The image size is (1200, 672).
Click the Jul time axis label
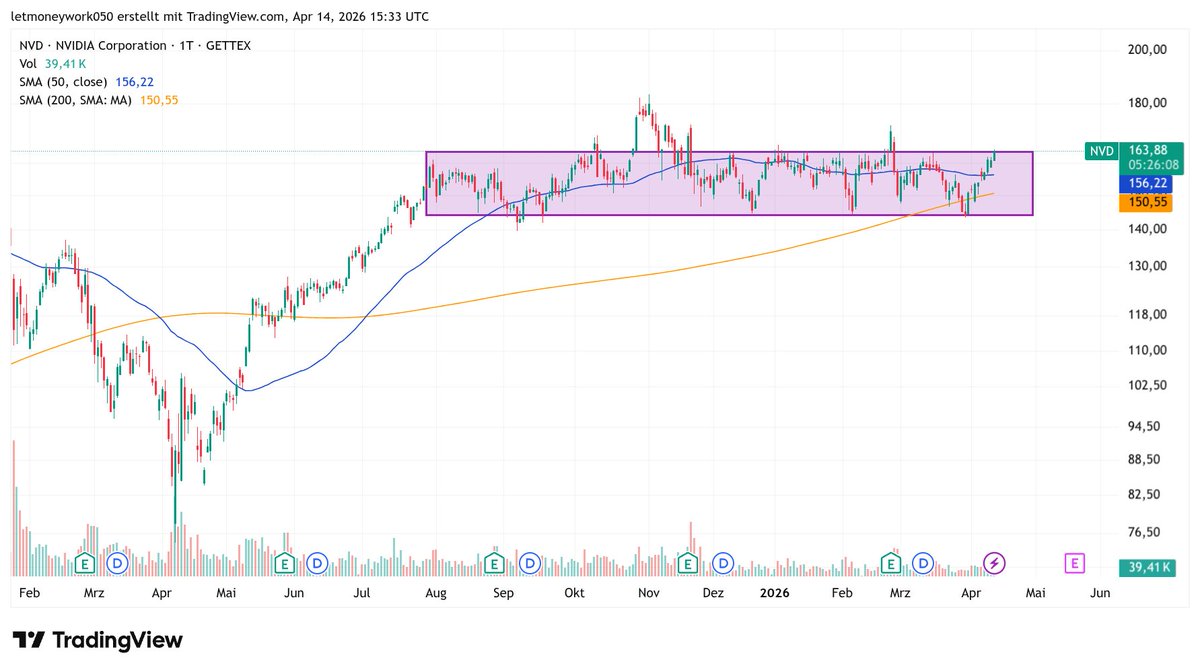[x=362, y=593]
